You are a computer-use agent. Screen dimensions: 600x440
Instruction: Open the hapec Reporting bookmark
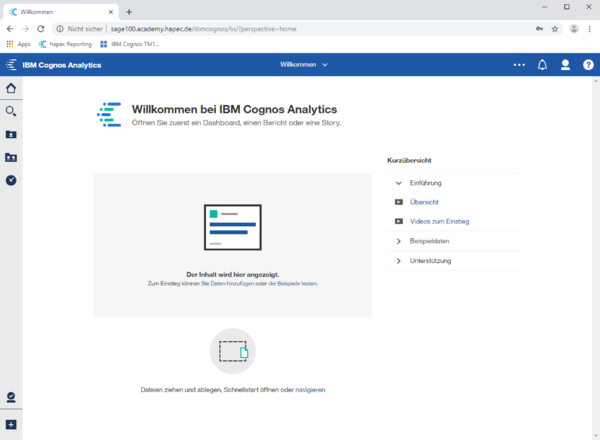pyautogui.click(x=65, y=44)
